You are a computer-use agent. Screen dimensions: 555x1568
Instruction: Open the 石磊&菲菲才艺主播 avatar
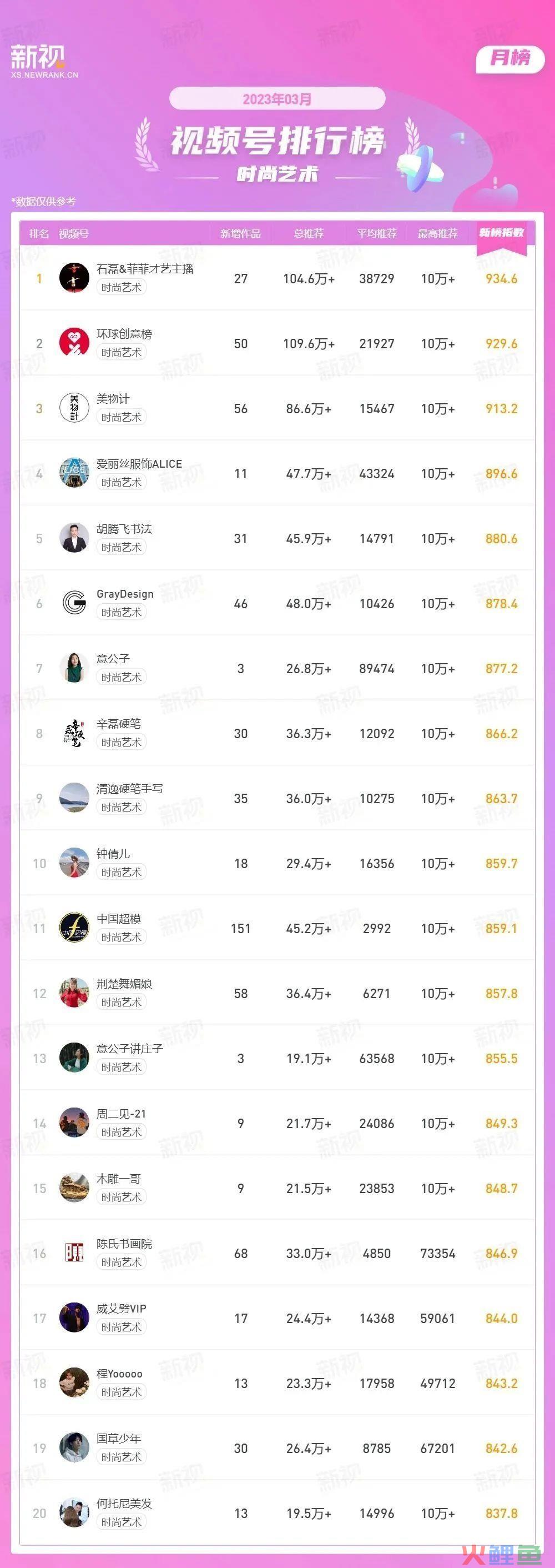click(x=74, y=278)
